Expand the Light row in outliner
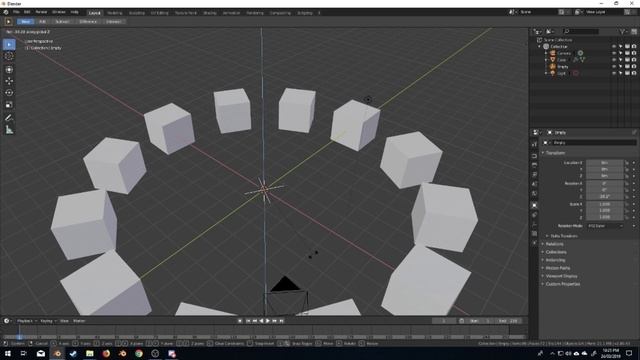 click(x=546, y=73)
